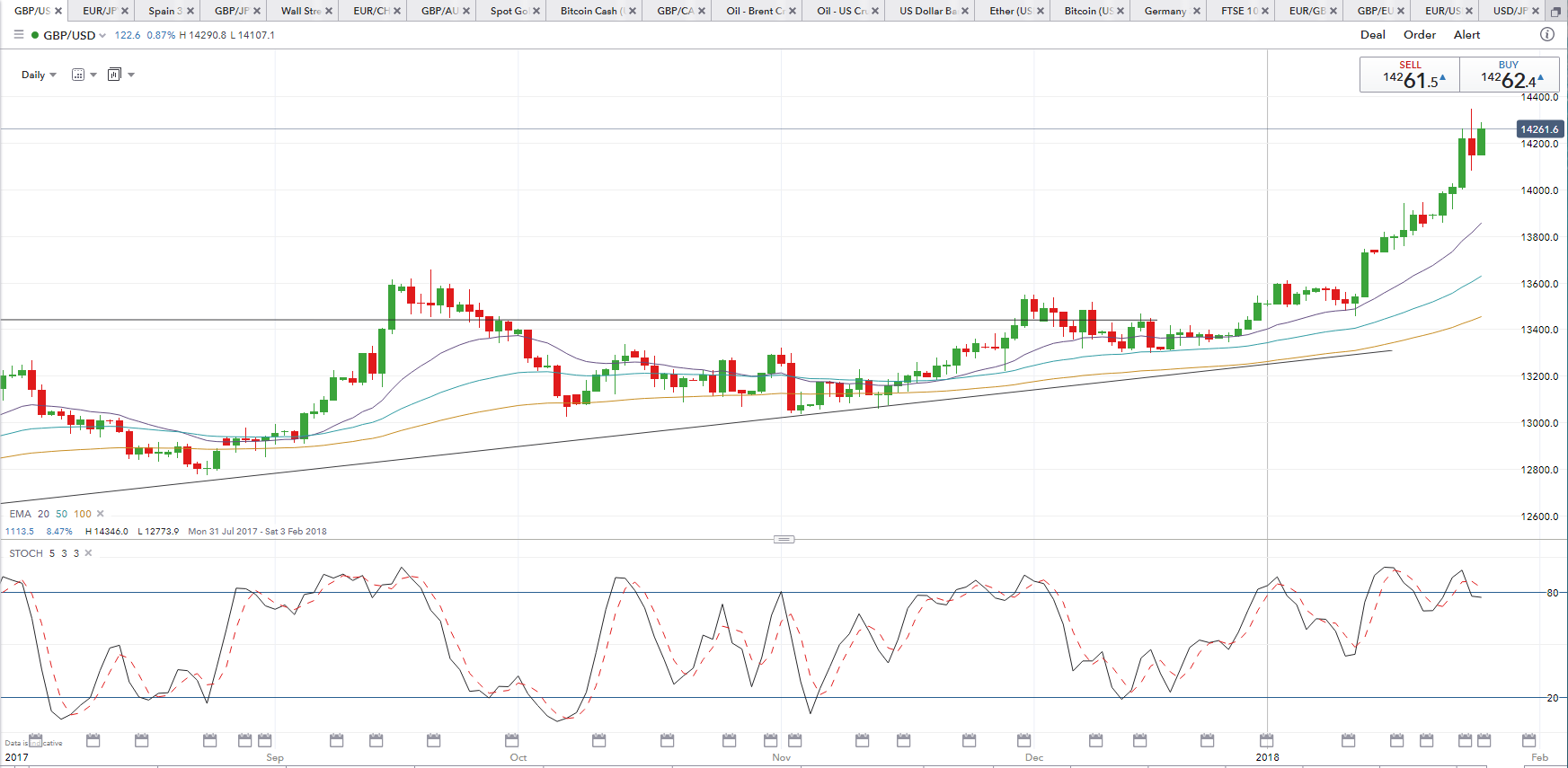Switch to the Spot Go tab
Screen dimensions: 1568x768
pyautogui.click(x=509, y=11)
